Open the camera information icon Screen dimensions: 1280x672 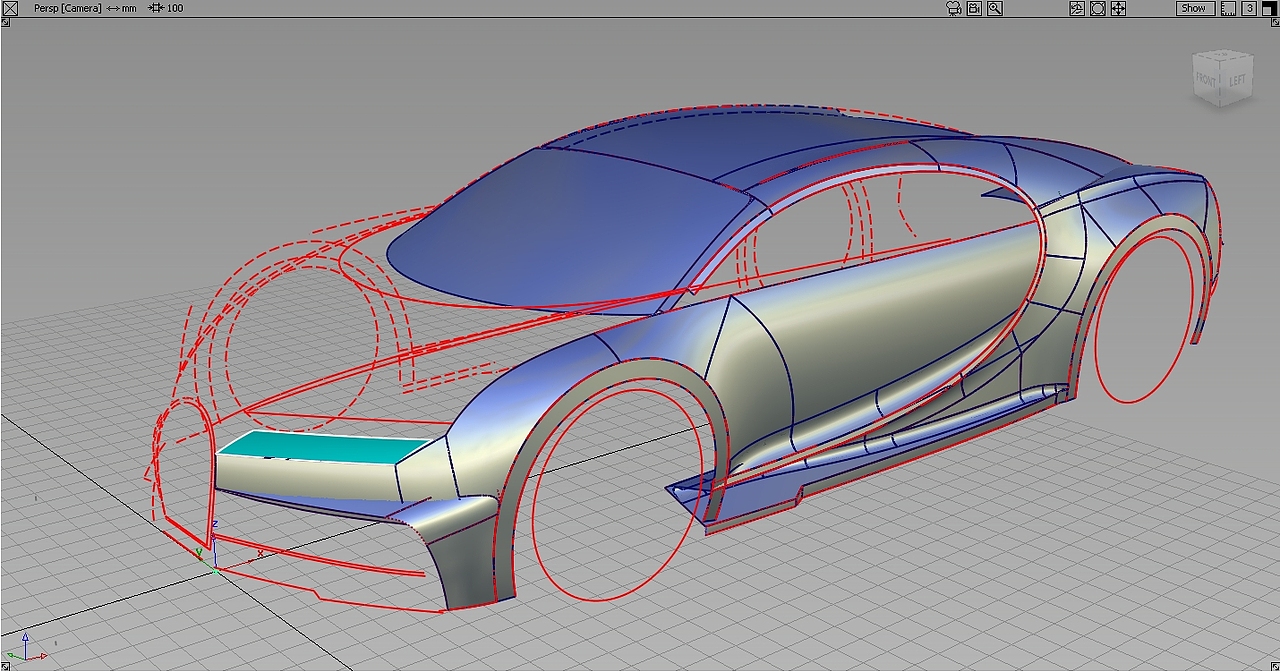click(x=974, y=8)
